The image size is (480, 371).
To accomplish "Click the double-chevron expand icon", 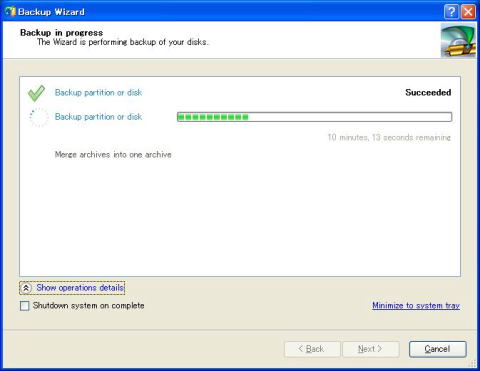I will pos(26,288).
